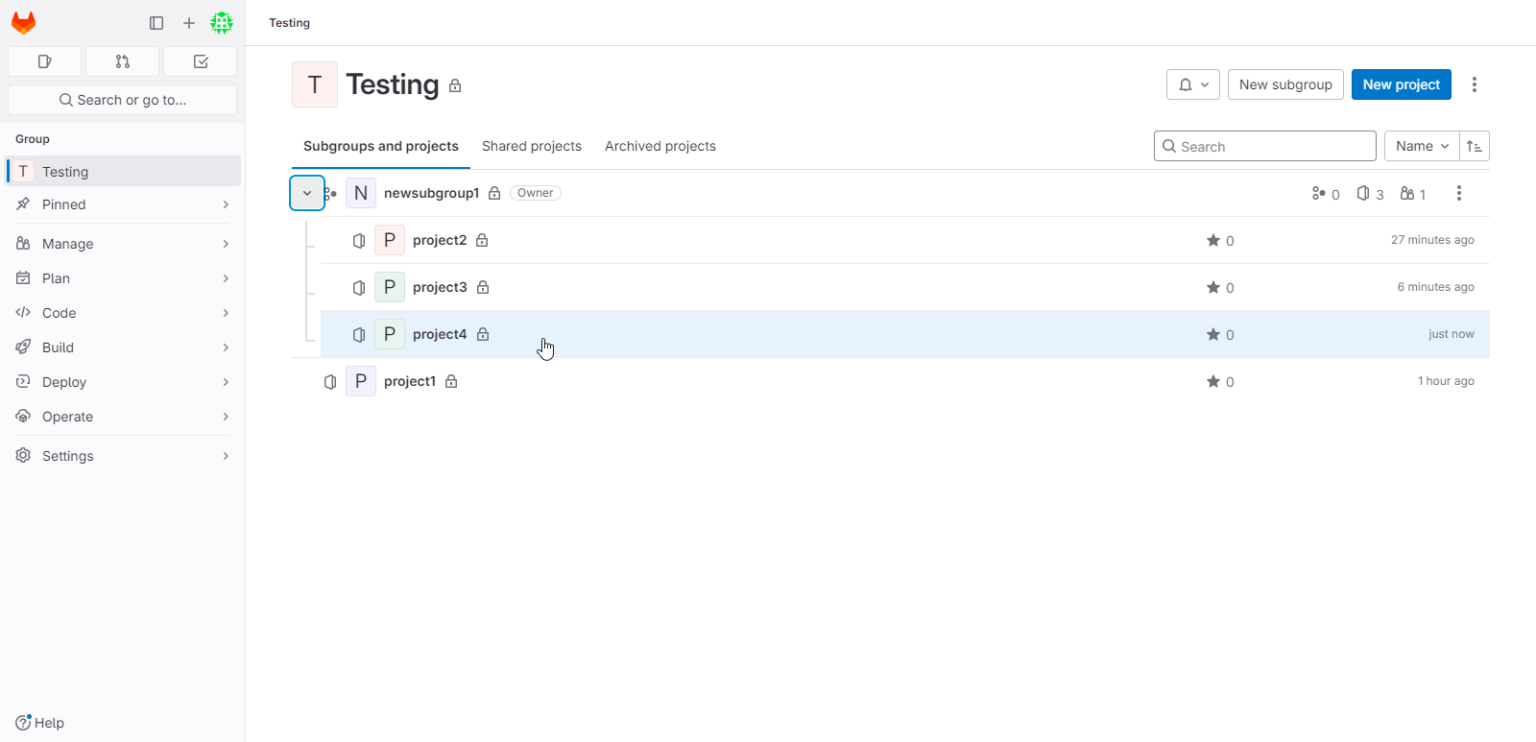Image resolution: width=1536 pixels, height=742 pixels.
Task: Expand the Deploy sidebar section
Action: (123, 382)
